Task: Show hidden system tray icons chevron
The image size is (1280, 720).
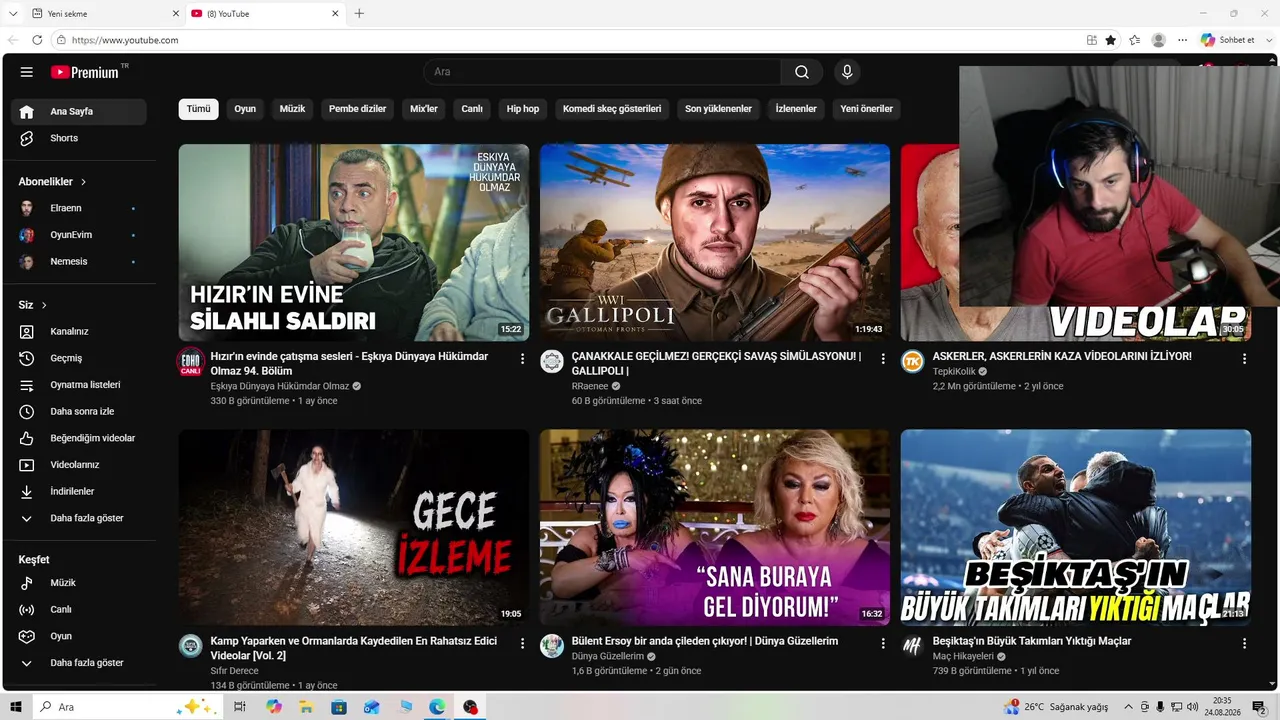Action: tap(1129, 707)
